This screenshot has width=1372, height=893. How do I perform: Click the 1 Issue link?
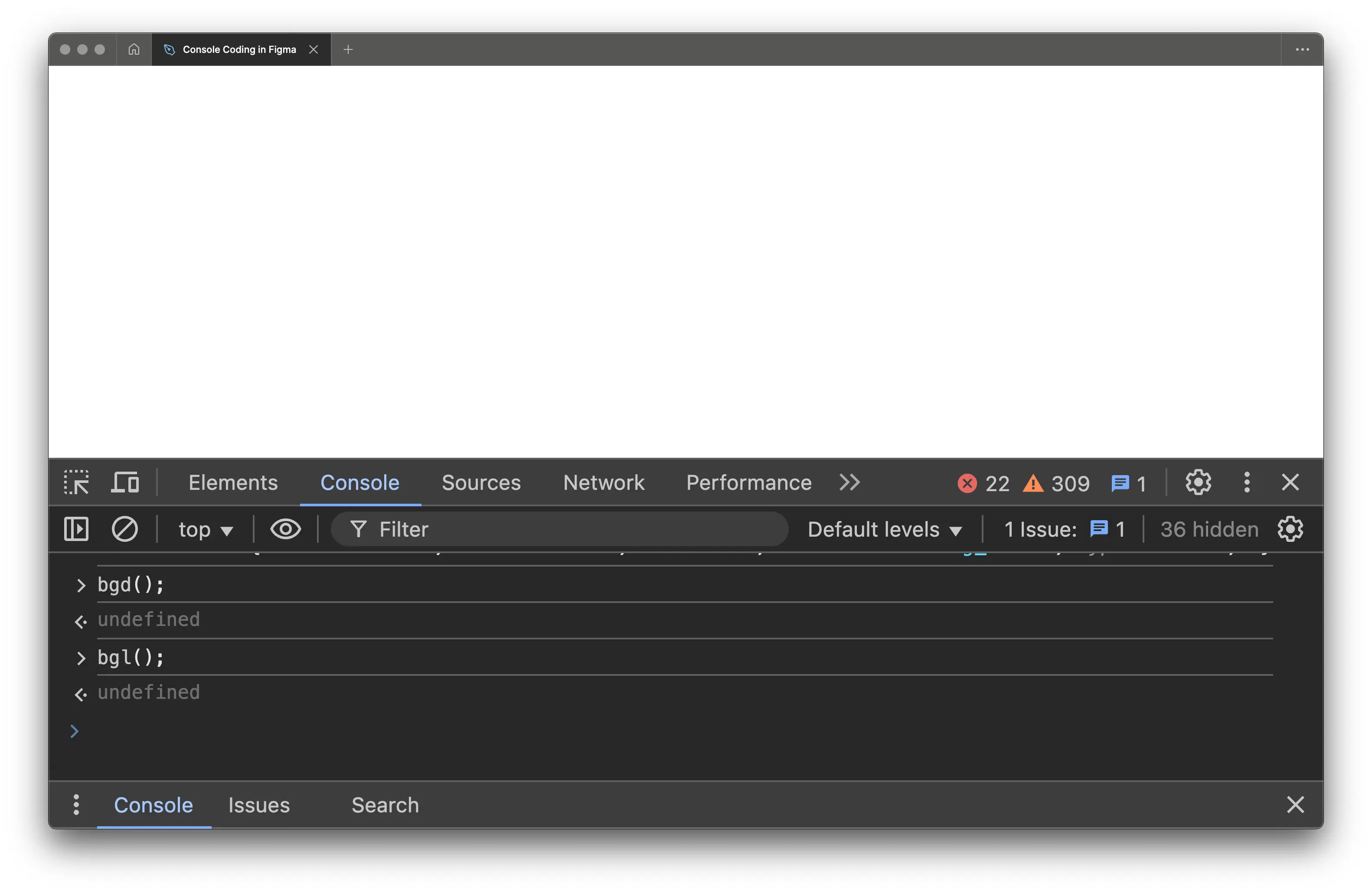(1064, 529)
